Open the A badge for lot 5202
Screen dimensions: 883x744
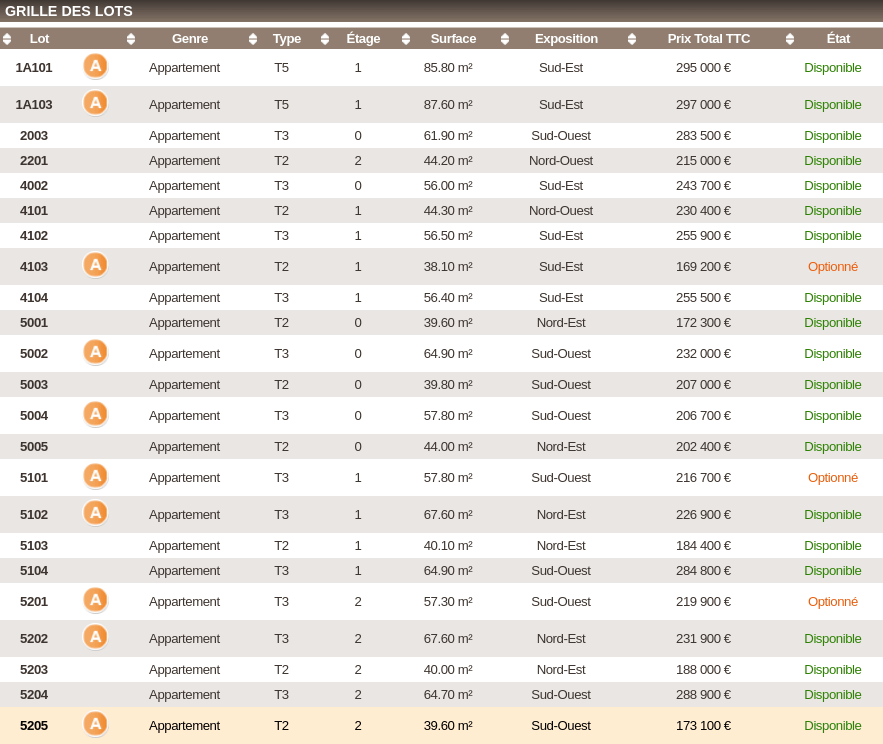point(95,637)
